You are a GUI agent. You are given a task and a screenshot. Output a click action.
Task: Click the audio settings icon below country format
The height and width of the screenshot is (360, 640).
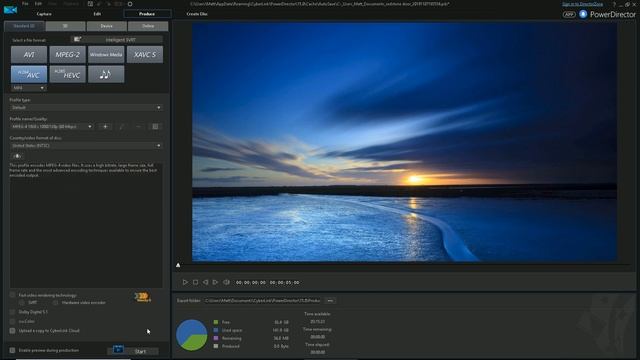pos(16,156)
